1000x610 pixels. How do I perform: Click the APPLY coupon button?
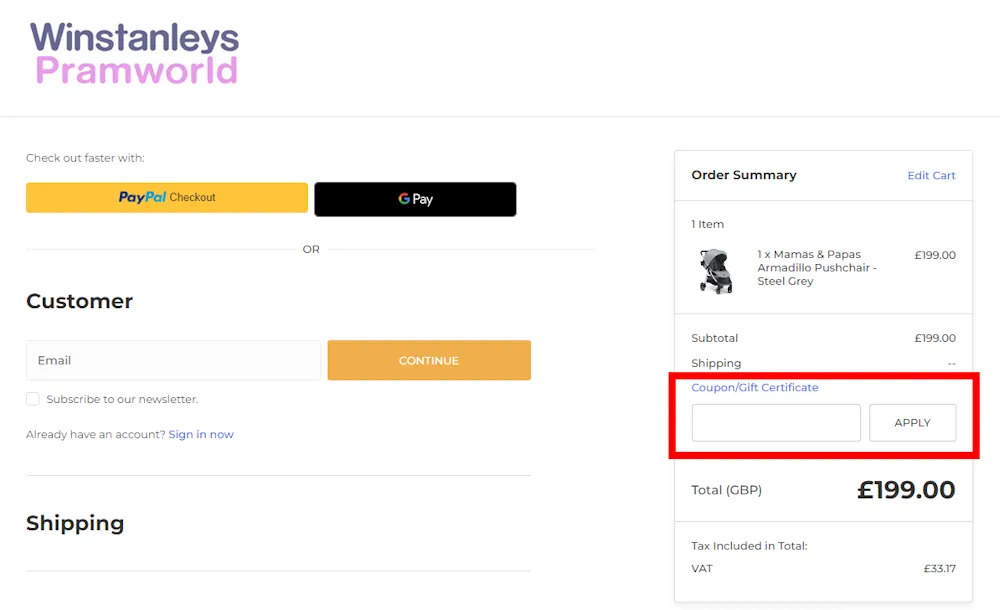point(913,422)
